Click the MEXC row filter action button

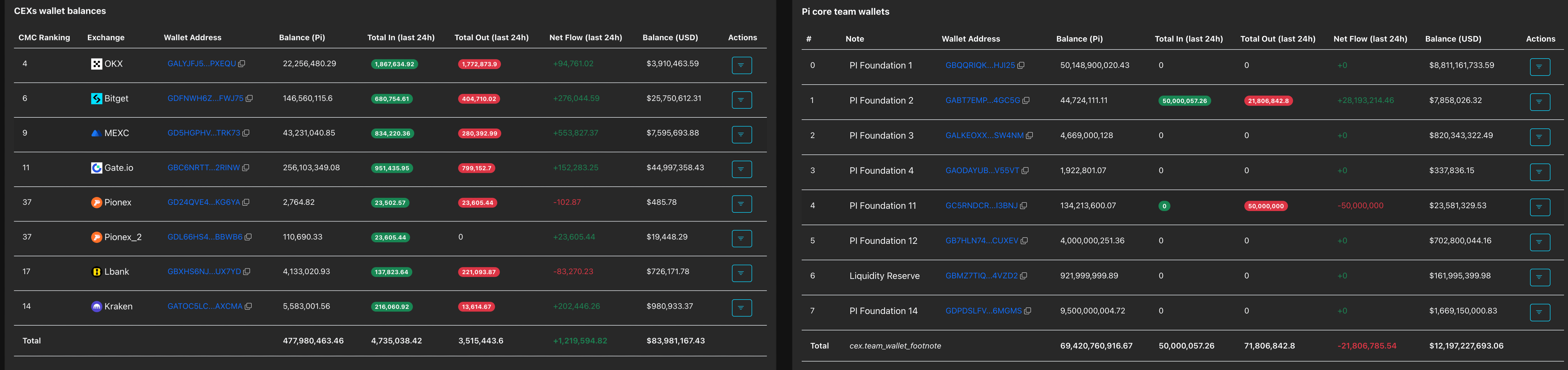tap(741, 134)
